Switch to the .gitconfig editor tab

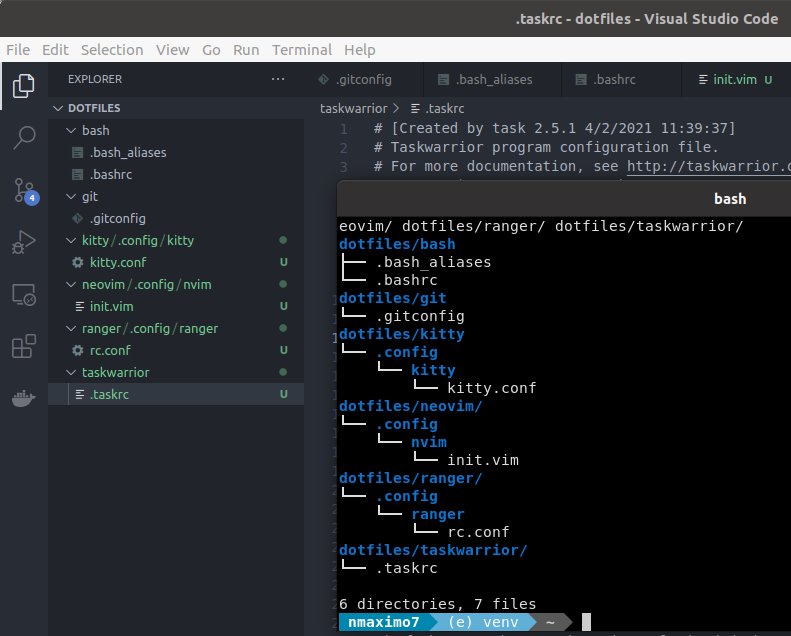click(363, 80)
